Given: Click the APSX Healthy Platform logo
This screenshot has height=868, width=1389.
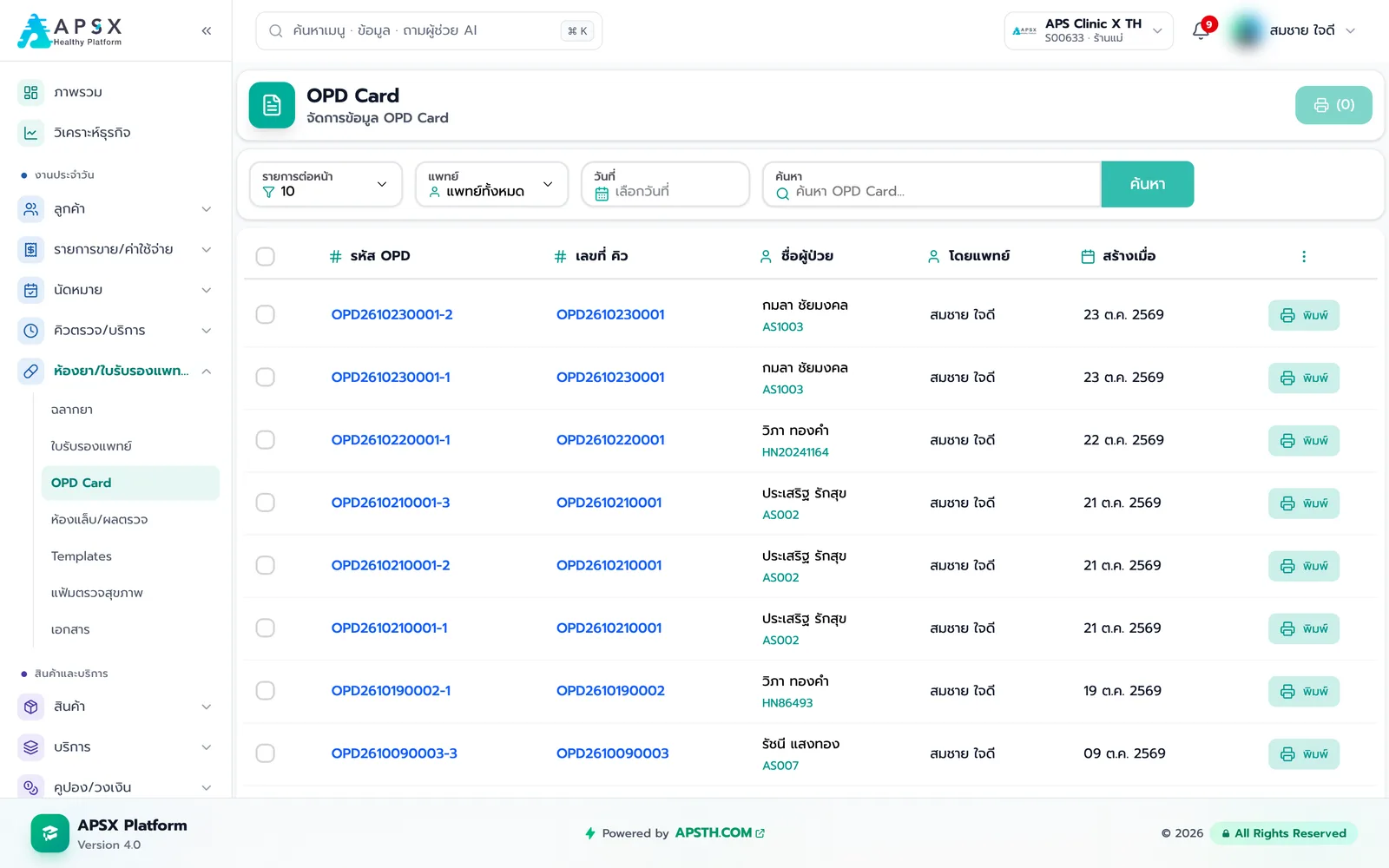Looking at the screenshot, I should pos(70,31).
